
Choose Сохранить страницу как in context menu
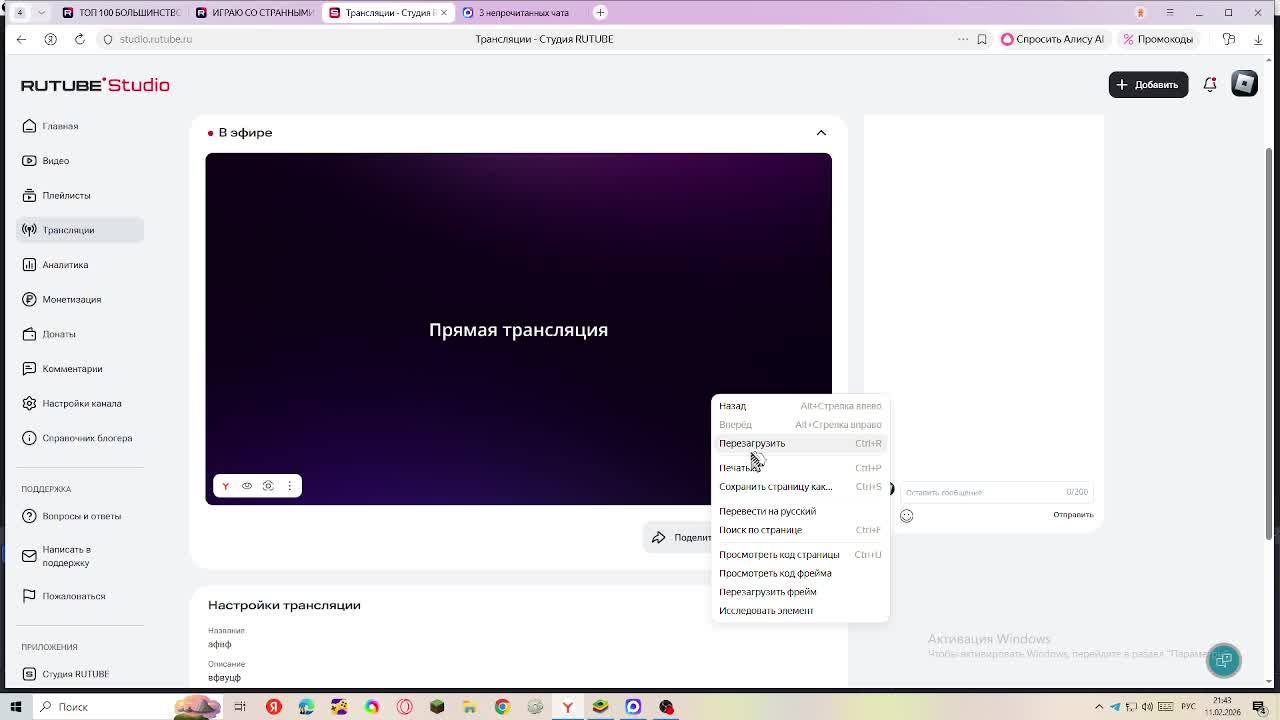click(x=800, y=487)
